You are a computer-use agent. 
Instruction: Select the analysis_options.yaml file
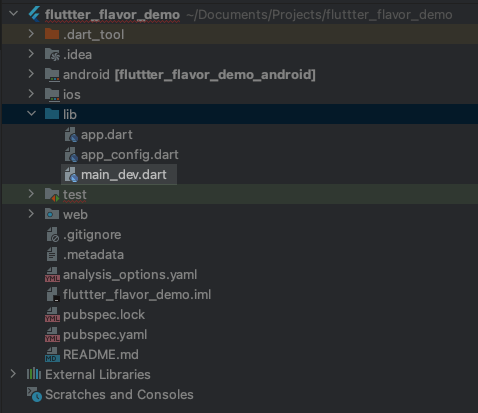click(x=130, y=275)
